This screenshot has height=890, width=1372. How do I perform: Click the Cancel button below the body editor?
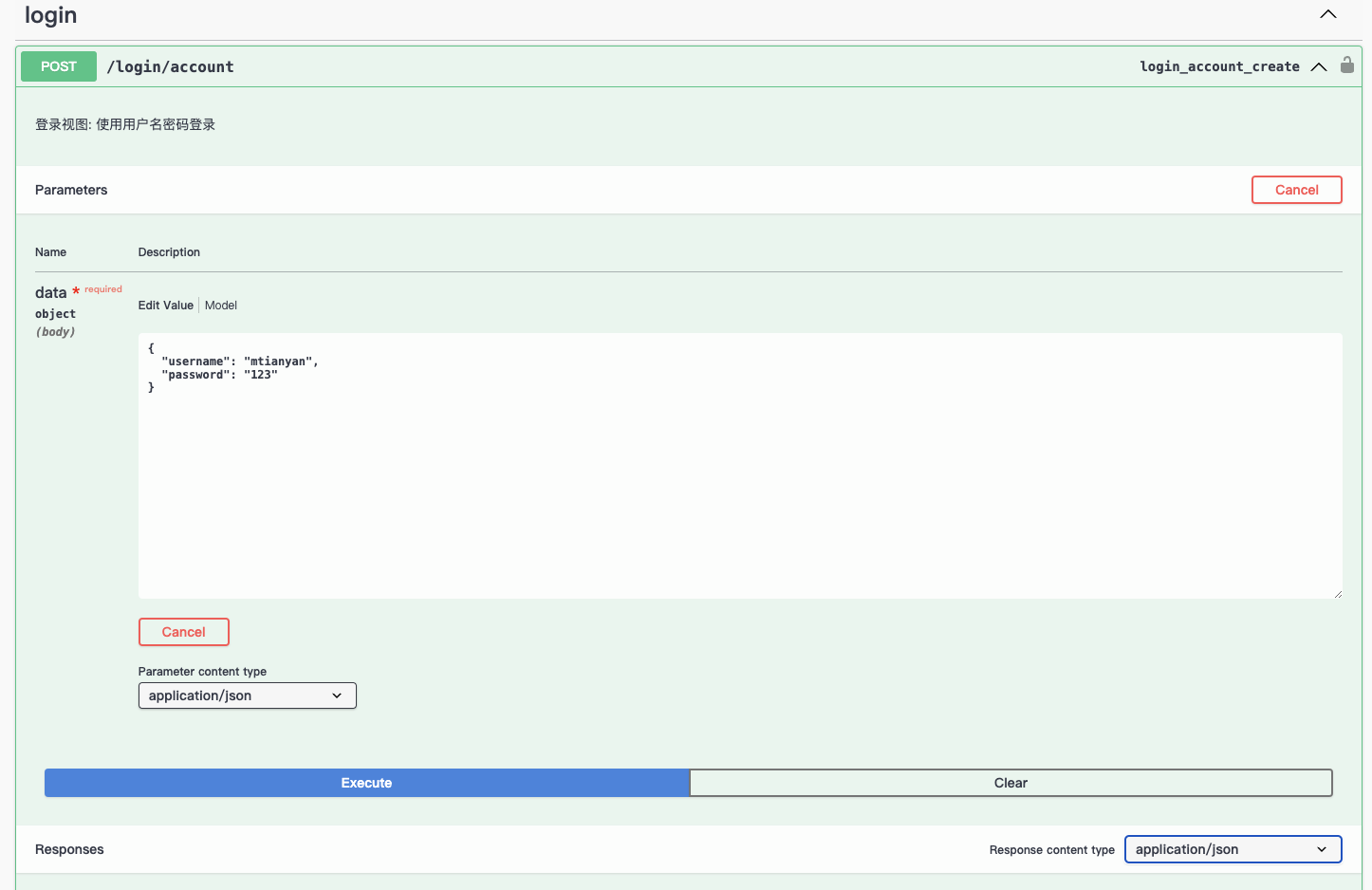(x=184, y=632)
